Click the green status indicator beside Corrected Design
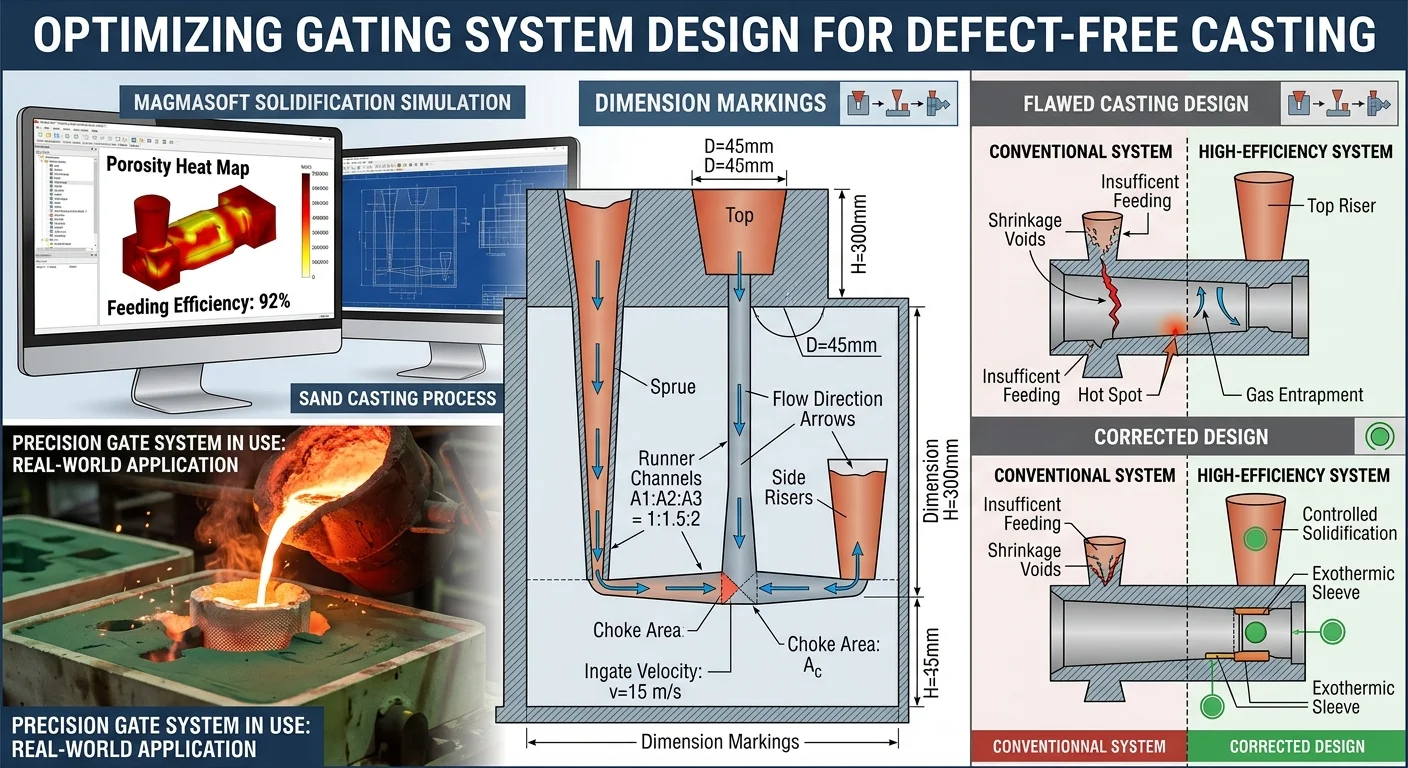The width and height of the screenshot is (1408, 768). click(1379, 437)
